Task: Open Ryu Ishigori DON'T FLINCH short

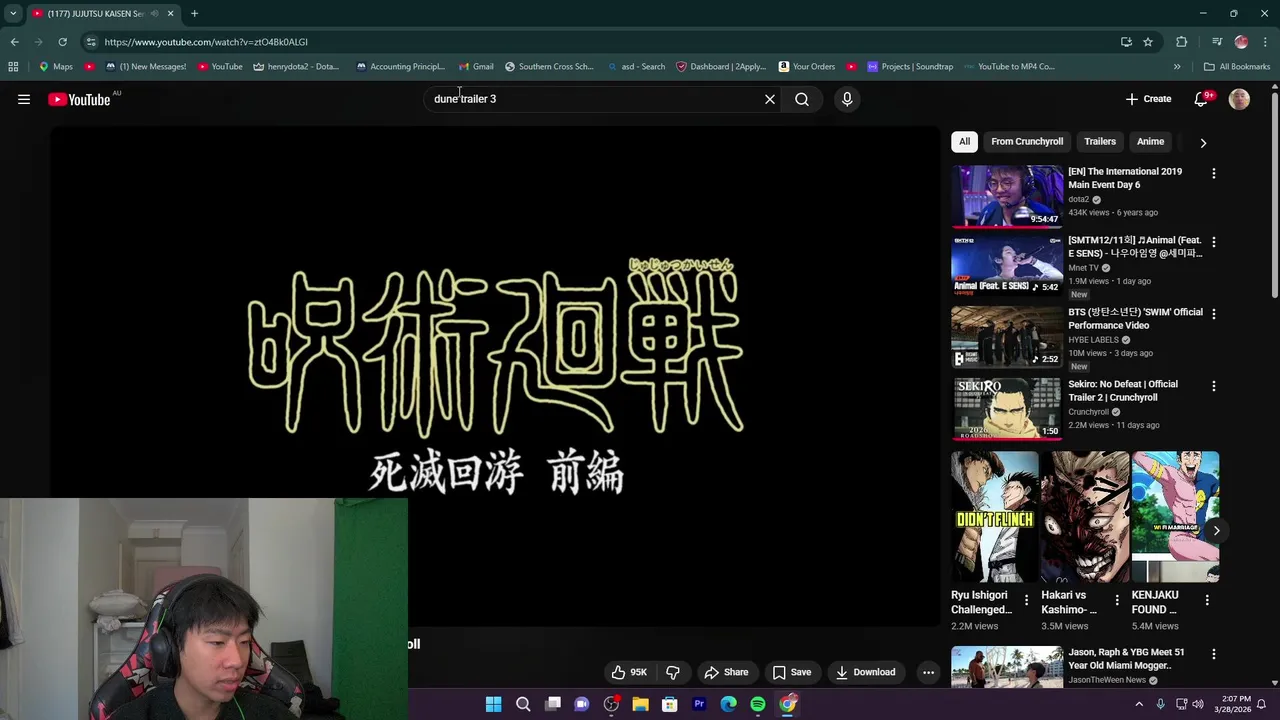Action: click(x=994, y=517)
